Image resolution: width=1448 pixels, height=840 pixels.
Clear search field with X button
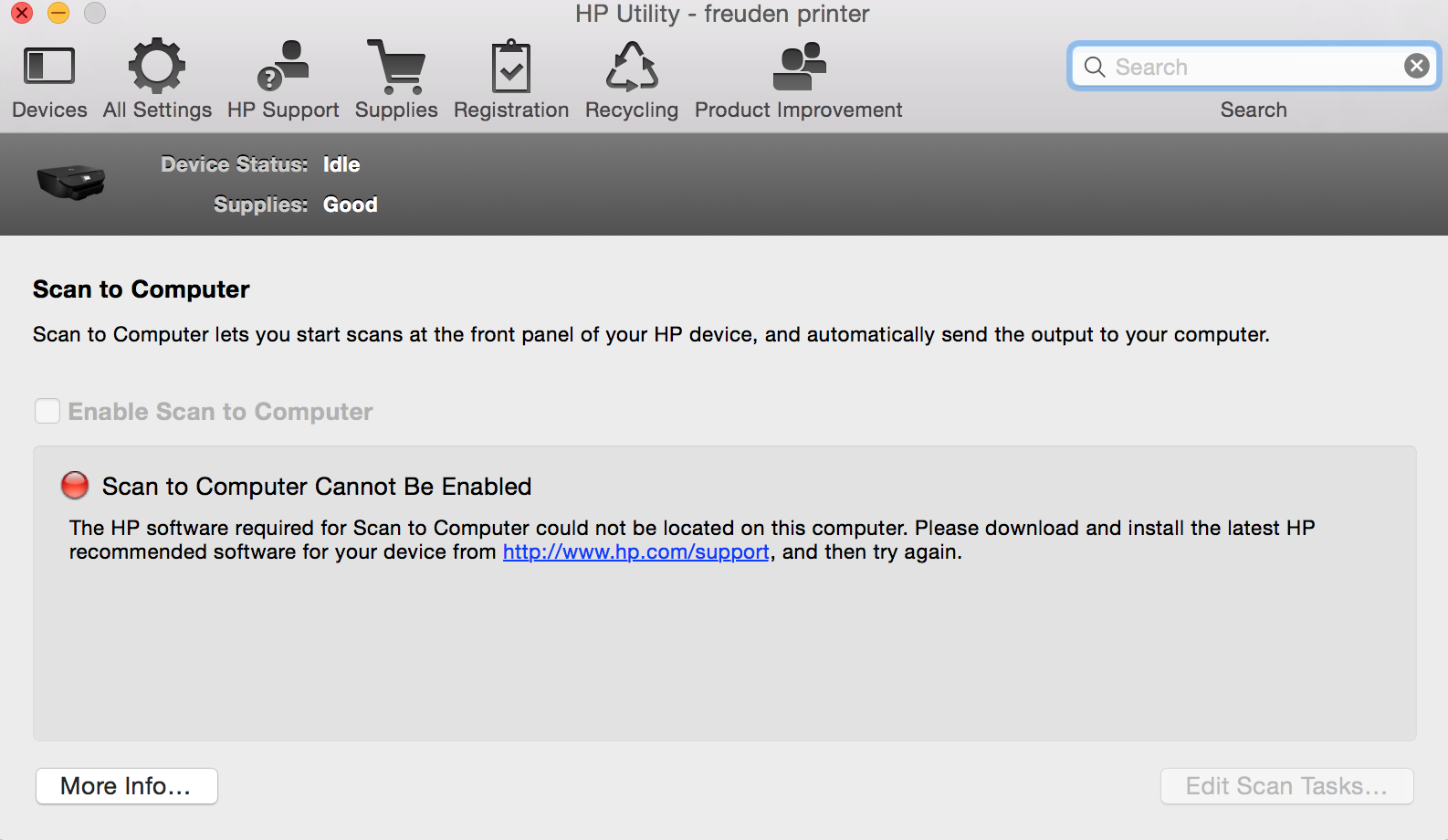coord(1416,66)
